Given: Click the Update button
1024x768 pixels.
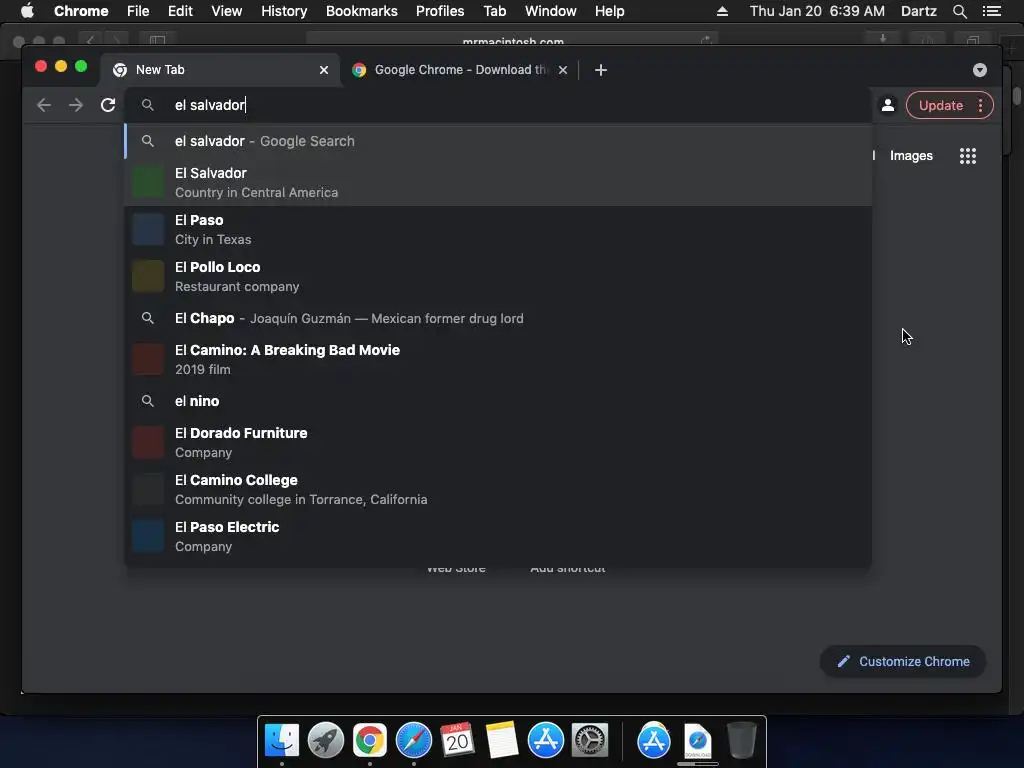Looking at the screenshot, I should 940,105.
